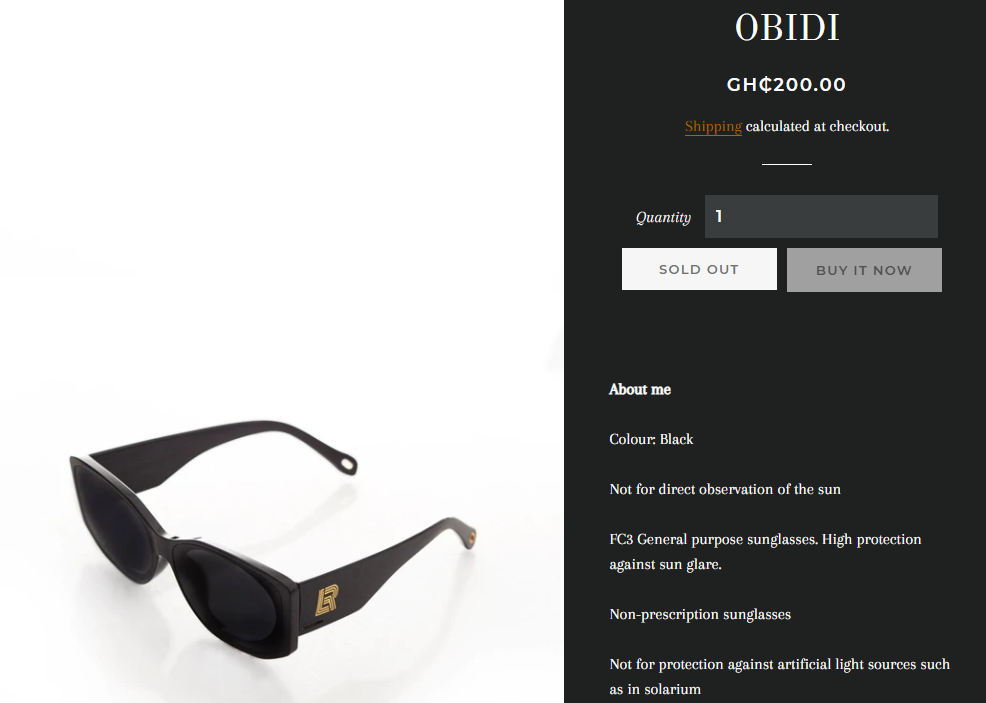Click the 'Not for direct observation of the sun' line

(x=724, y=489)
